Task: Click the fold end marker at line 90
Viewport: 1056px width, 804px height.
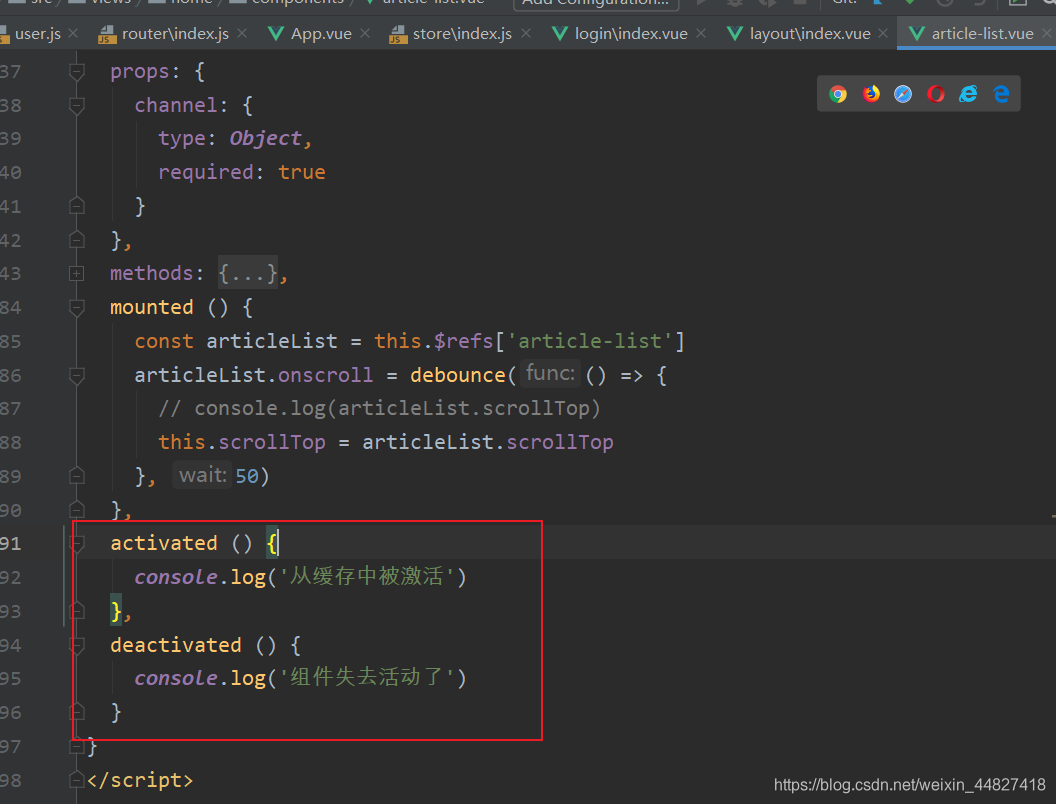Action: [77, 510]
